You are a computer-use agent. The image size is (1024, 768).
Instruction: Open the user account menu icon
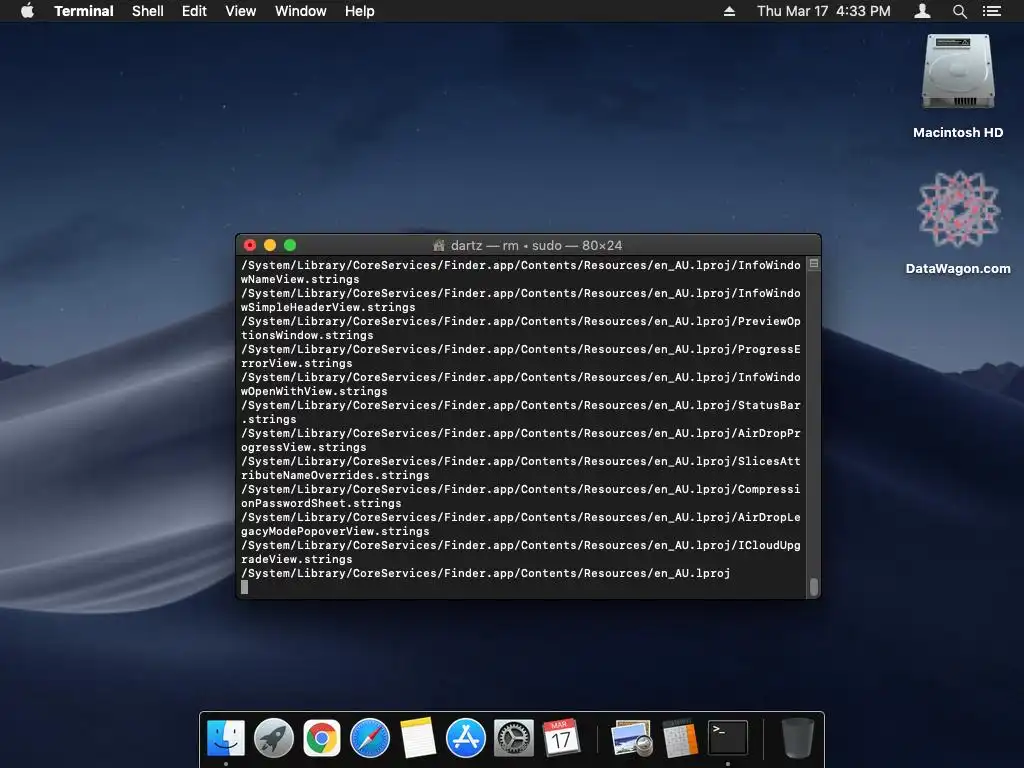922,11
